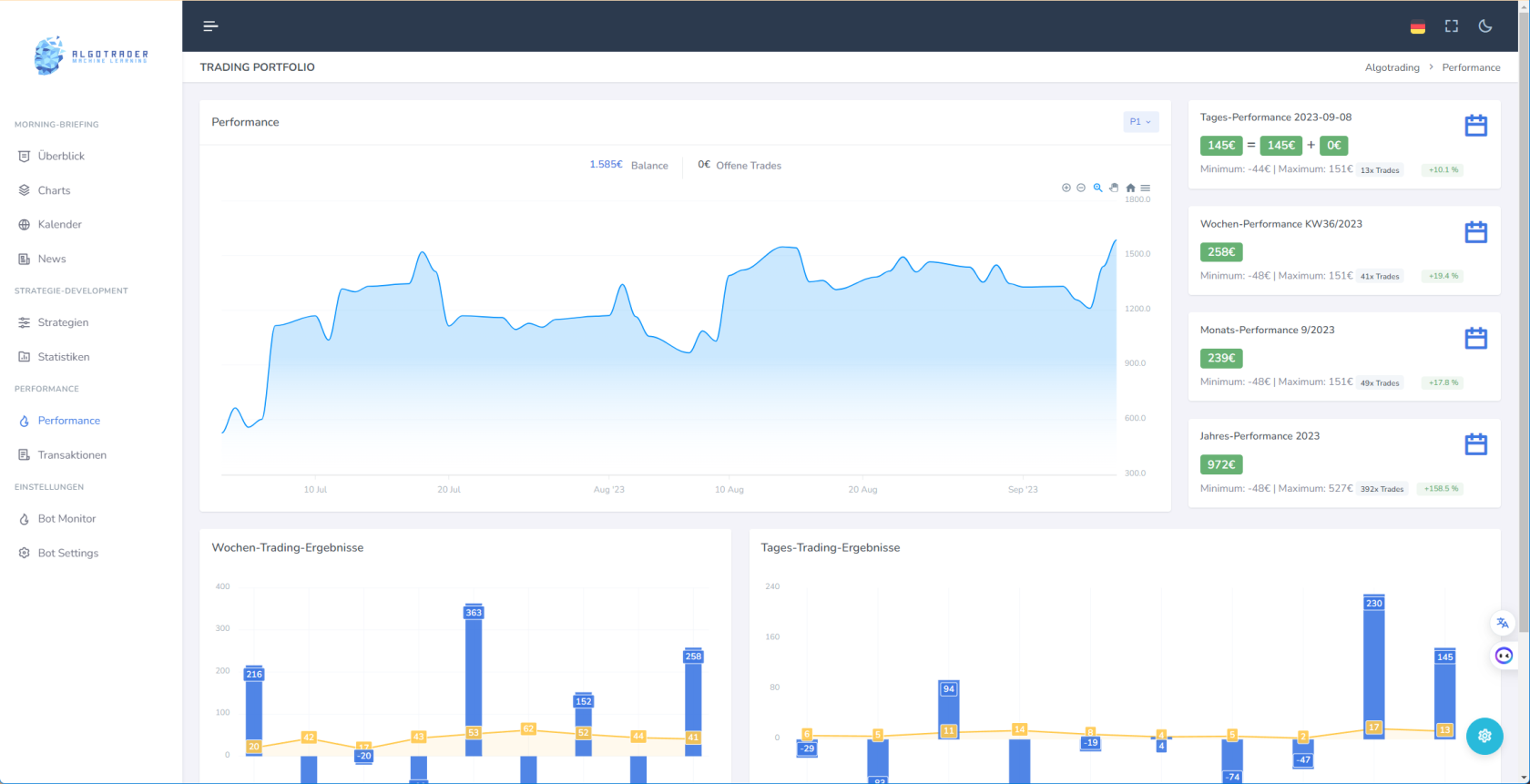This screenshot has width=1530, height=784.
Task: Click the Tages-Performance calendar icon
Action: click(1476, 126)
